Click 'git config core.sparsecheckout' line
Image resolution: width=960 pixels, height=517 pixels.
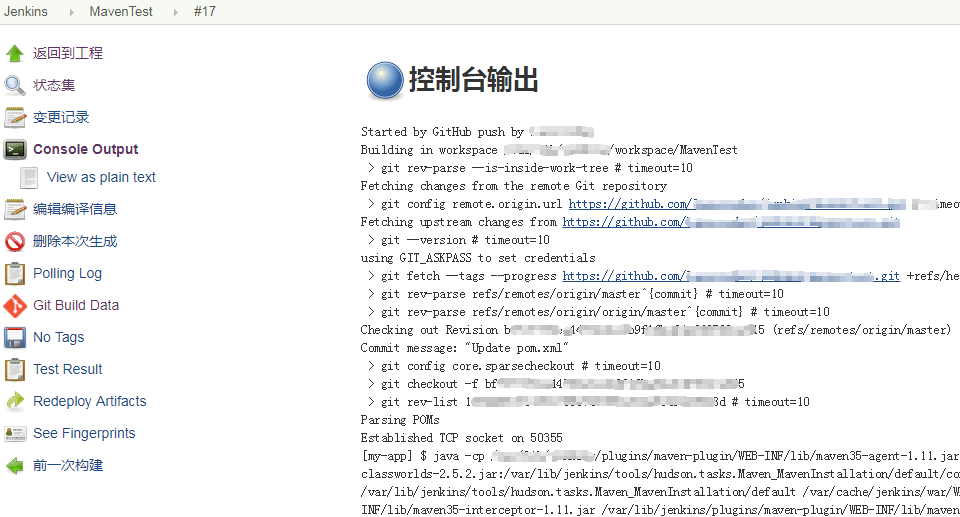pyautogui.click(x=514, y=366)
